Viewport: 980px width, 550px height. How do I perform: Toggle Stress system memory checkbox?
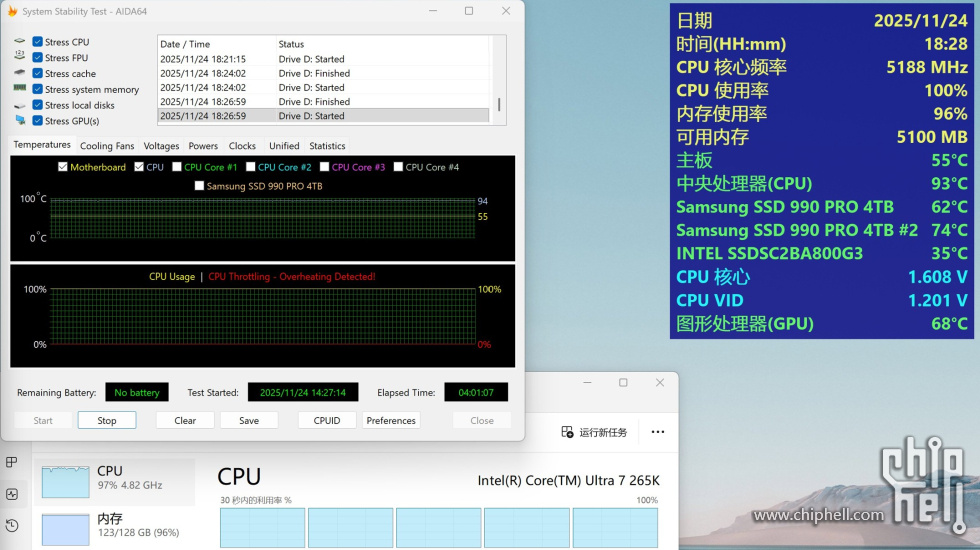[x=38, y=89]
